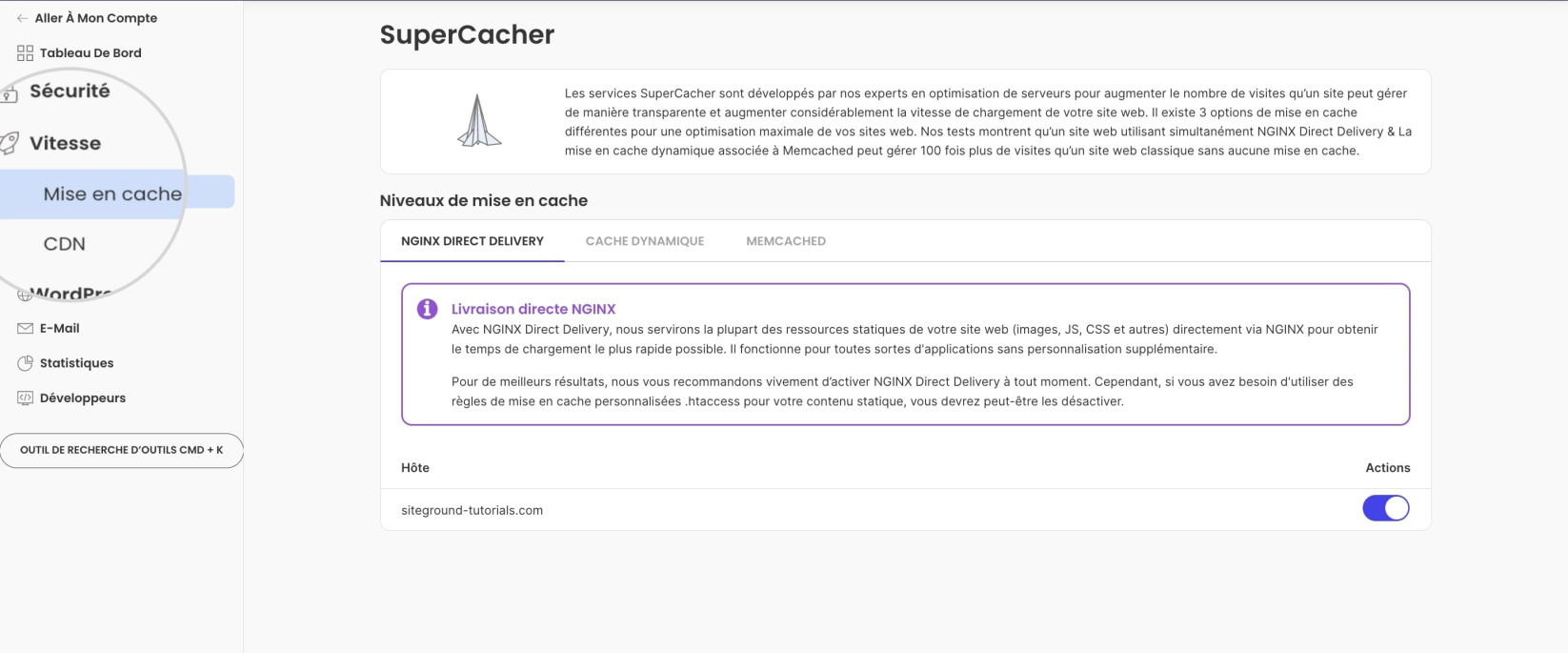1568x653 pixels.
Task: Click the Hôte column header
Action: click(x=415, y=468)
